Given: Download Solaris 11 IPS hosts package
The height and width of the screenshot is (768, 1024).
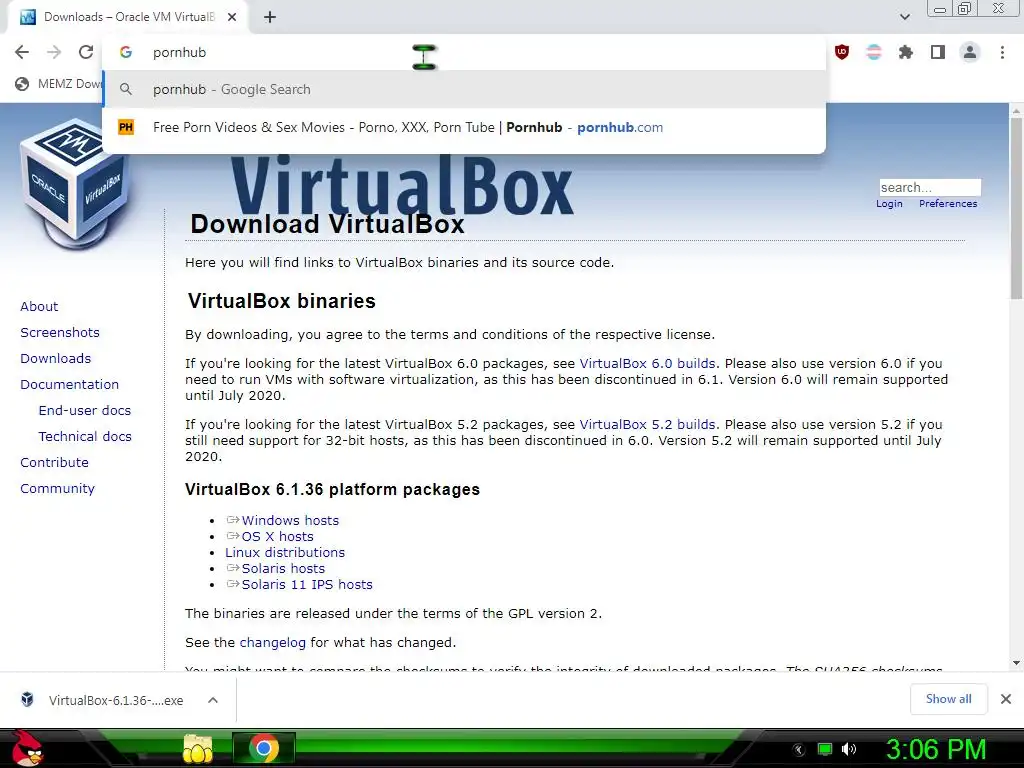Looking at the screenshot, I should click(306, 584).
